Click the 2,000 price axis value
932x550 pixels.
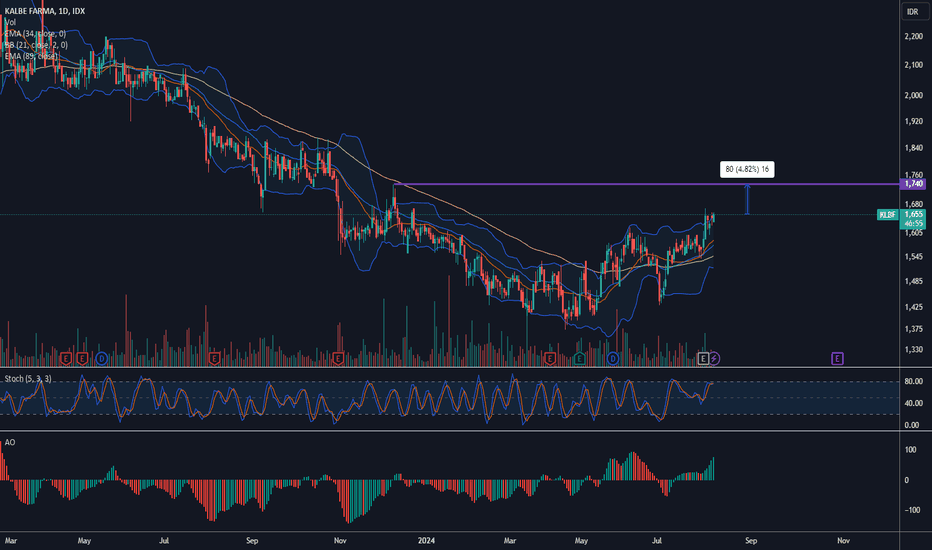click(x=914, y=95)
